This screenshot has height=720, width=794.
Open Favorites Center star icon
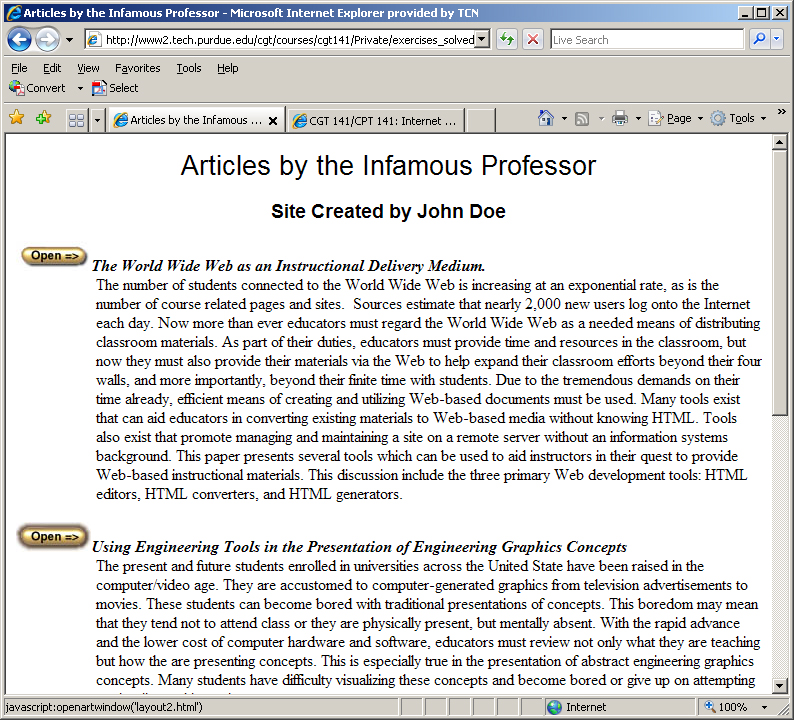[x=17, y=118]
